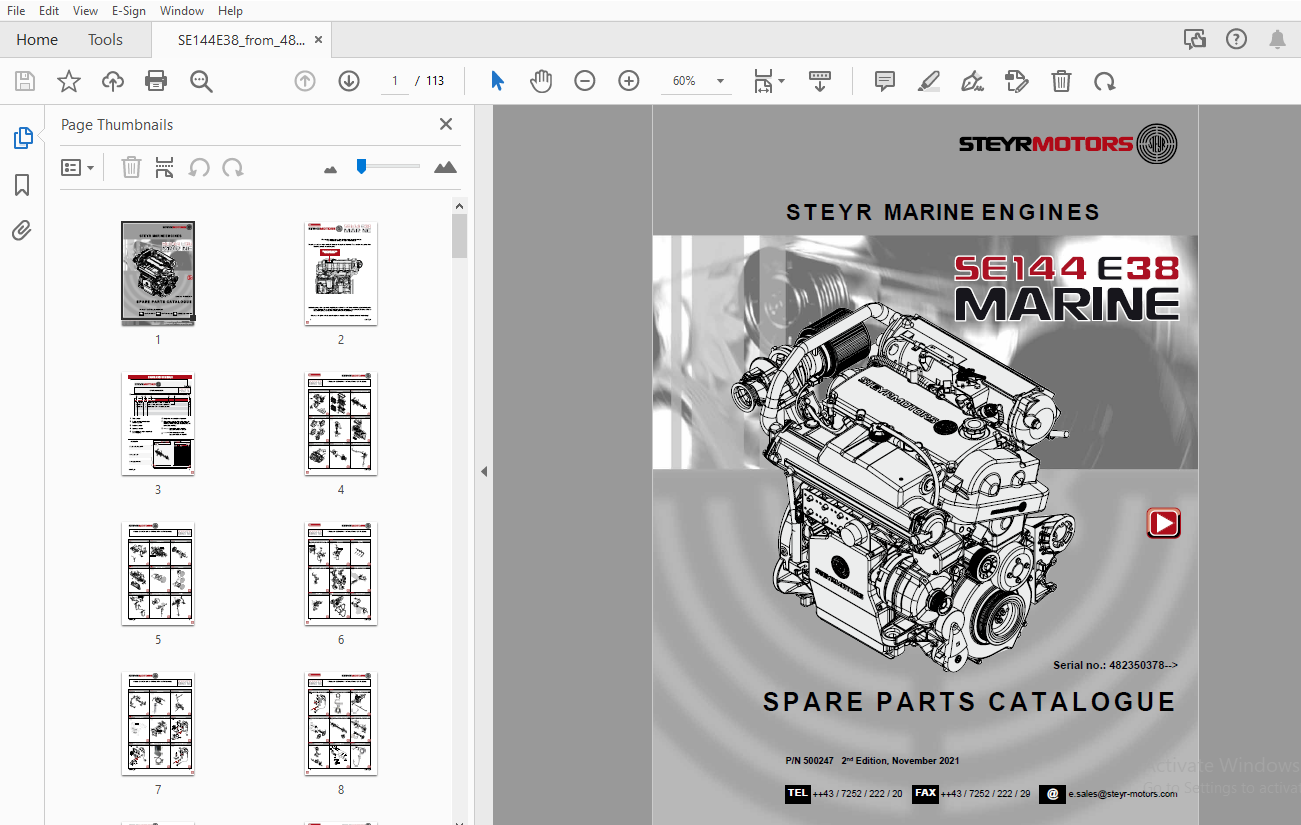
Task: Delete page with toolbar trash icon
Action: pyautogui.click(x=1061, y=81)
